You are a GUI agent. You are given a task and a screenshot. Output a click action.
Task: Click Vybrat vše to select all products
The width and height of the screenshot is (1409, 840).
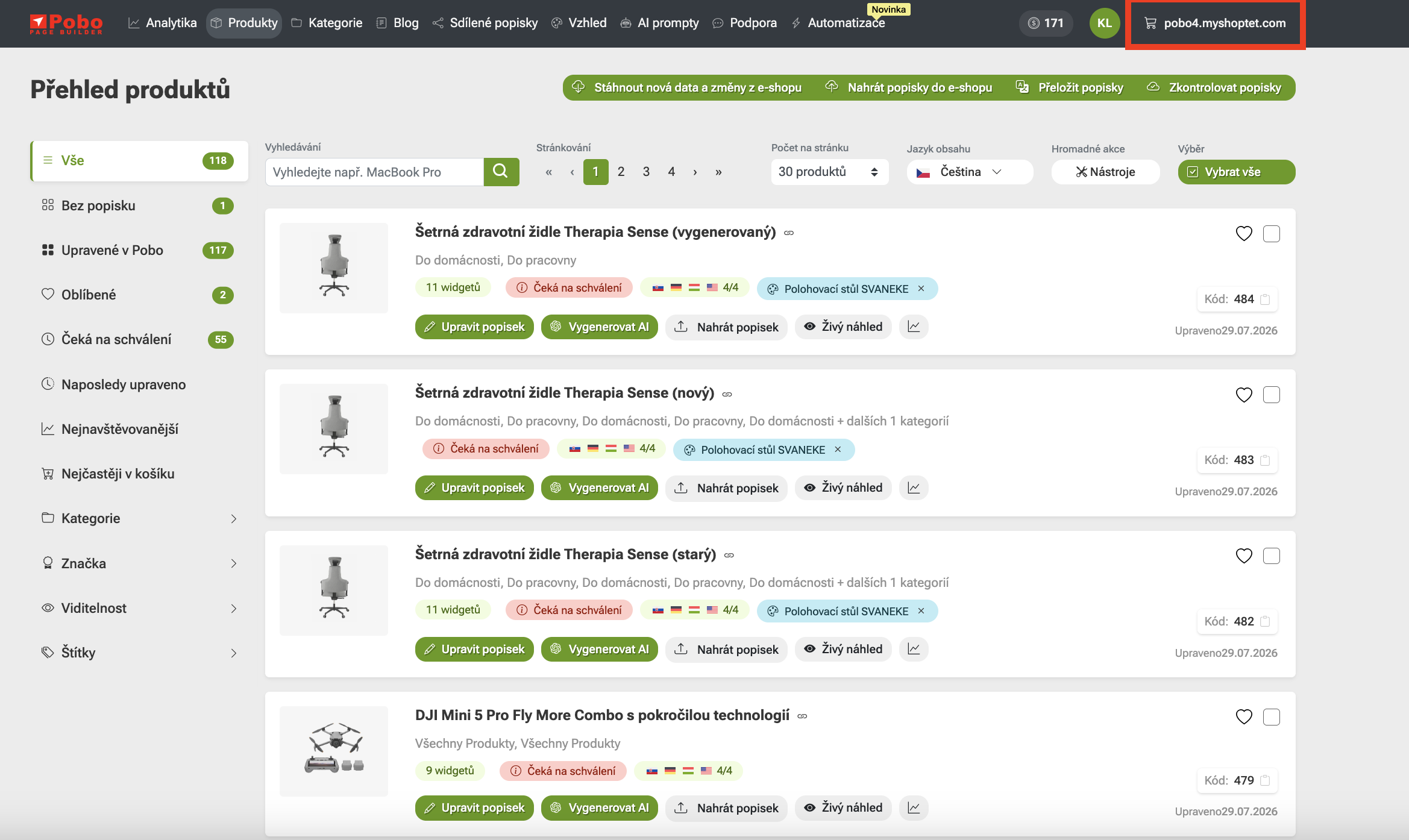point(1236,172)
